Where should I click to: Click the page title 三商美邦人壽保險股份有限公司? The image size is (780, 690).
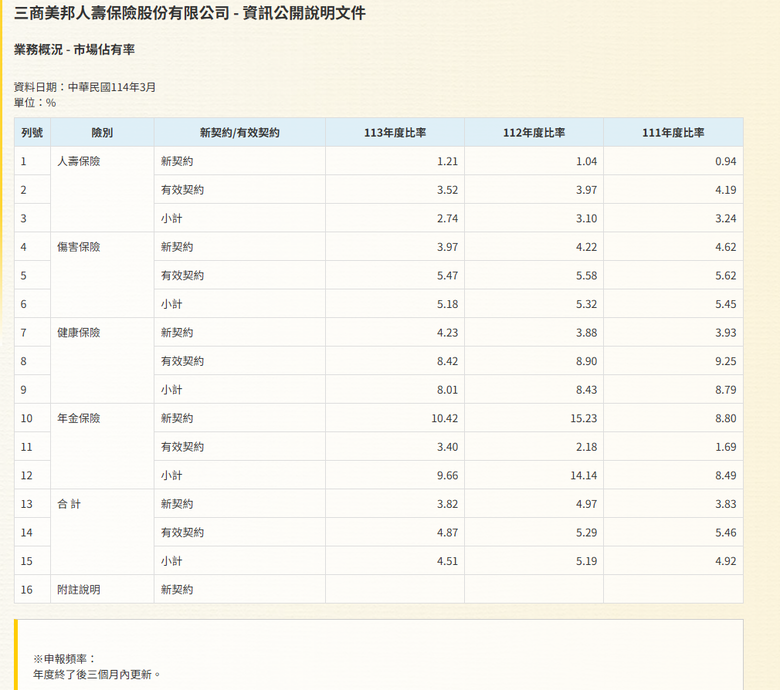point(122,12)
